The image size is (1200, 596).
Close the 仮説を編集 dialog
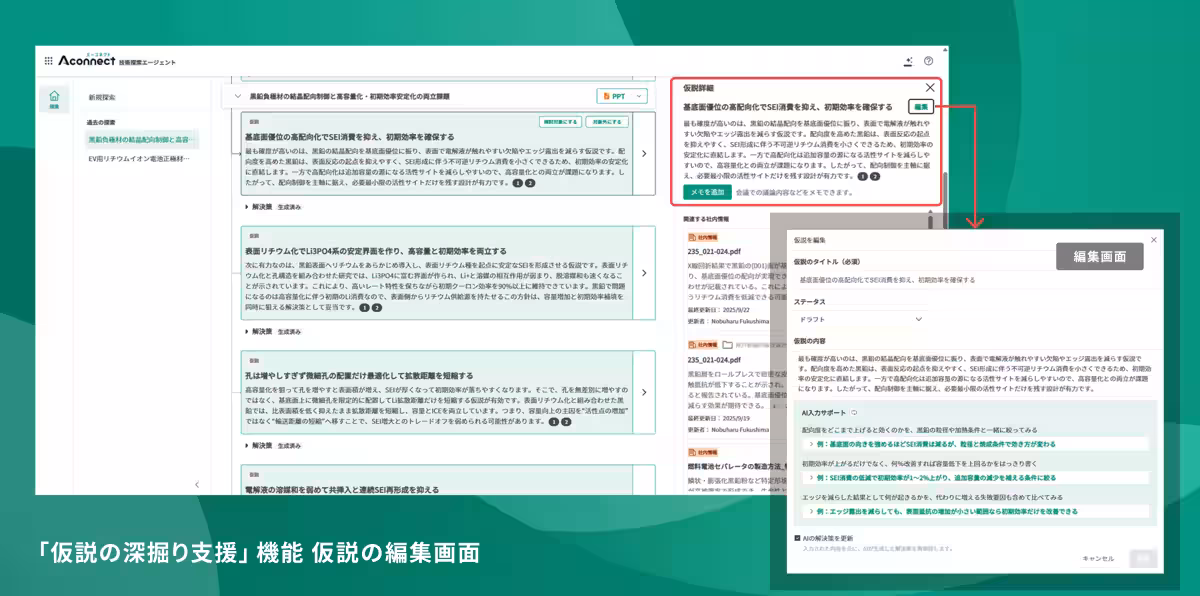pos(1153,240)
